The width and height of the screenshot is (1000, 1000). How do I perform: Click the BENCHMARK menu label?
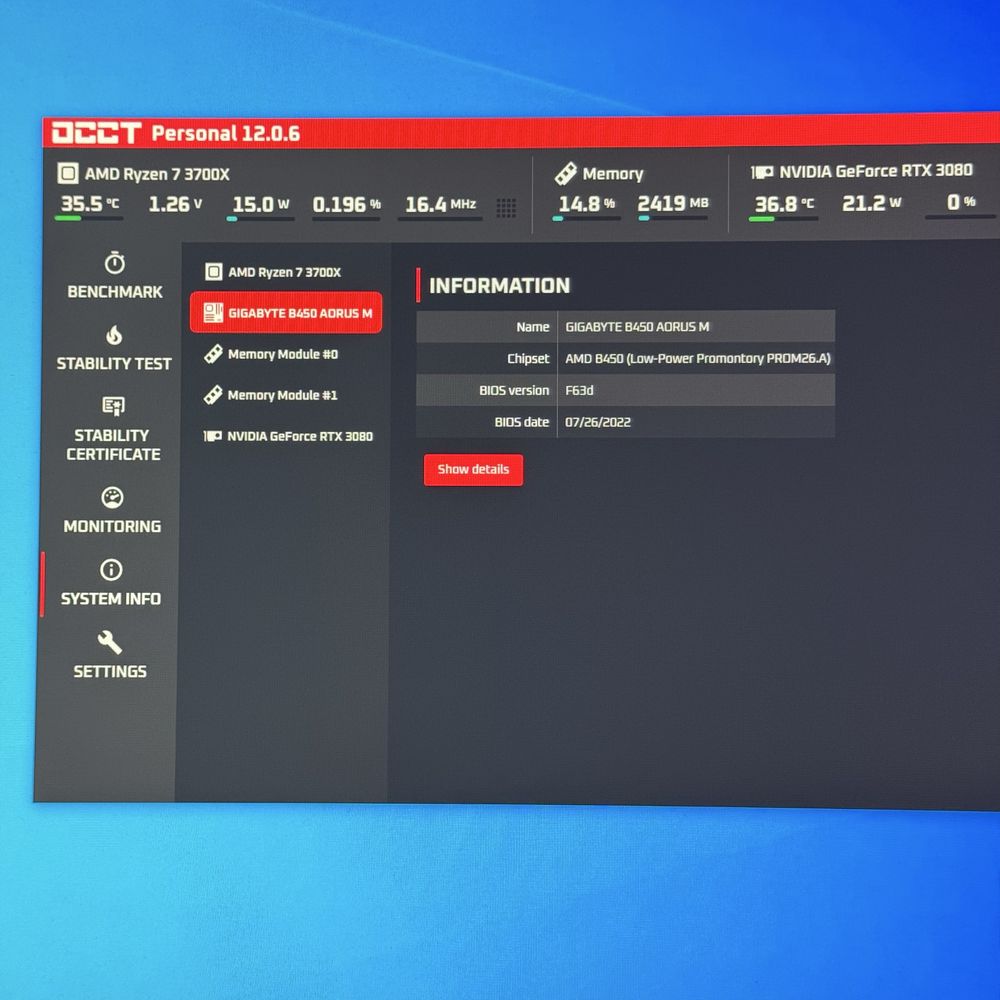pos(115,292)
